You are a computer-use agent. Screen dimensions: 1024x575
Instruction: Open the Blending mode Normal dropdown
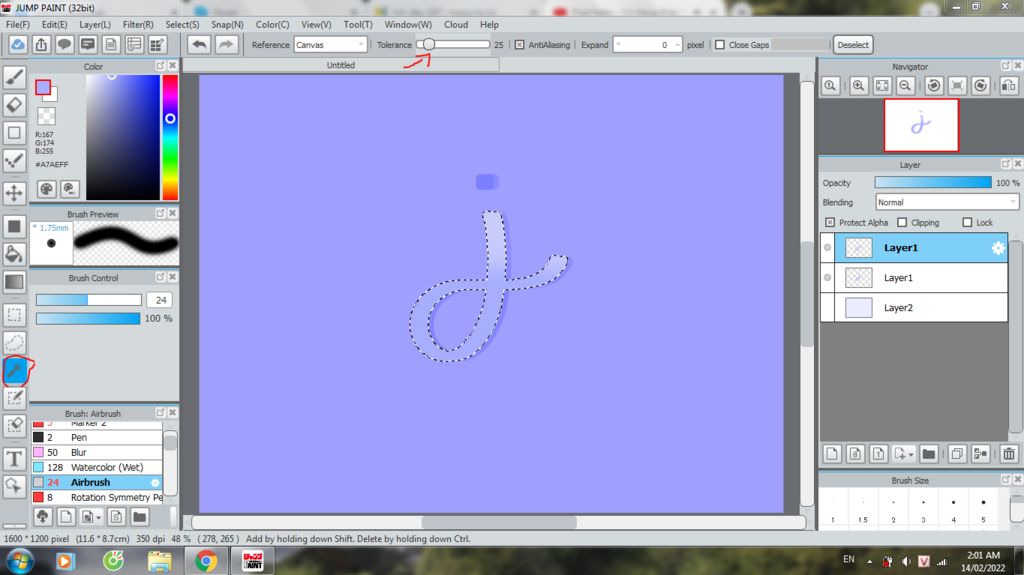click(946, 203)
